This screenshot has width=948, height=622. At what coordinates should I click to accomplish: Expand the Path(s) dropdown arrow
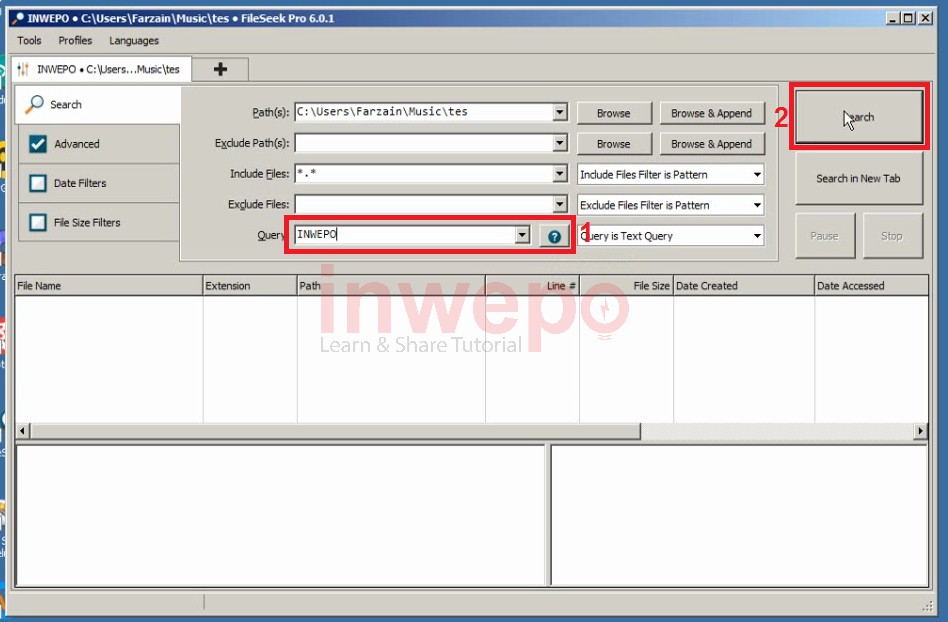(x=560, y=112)
